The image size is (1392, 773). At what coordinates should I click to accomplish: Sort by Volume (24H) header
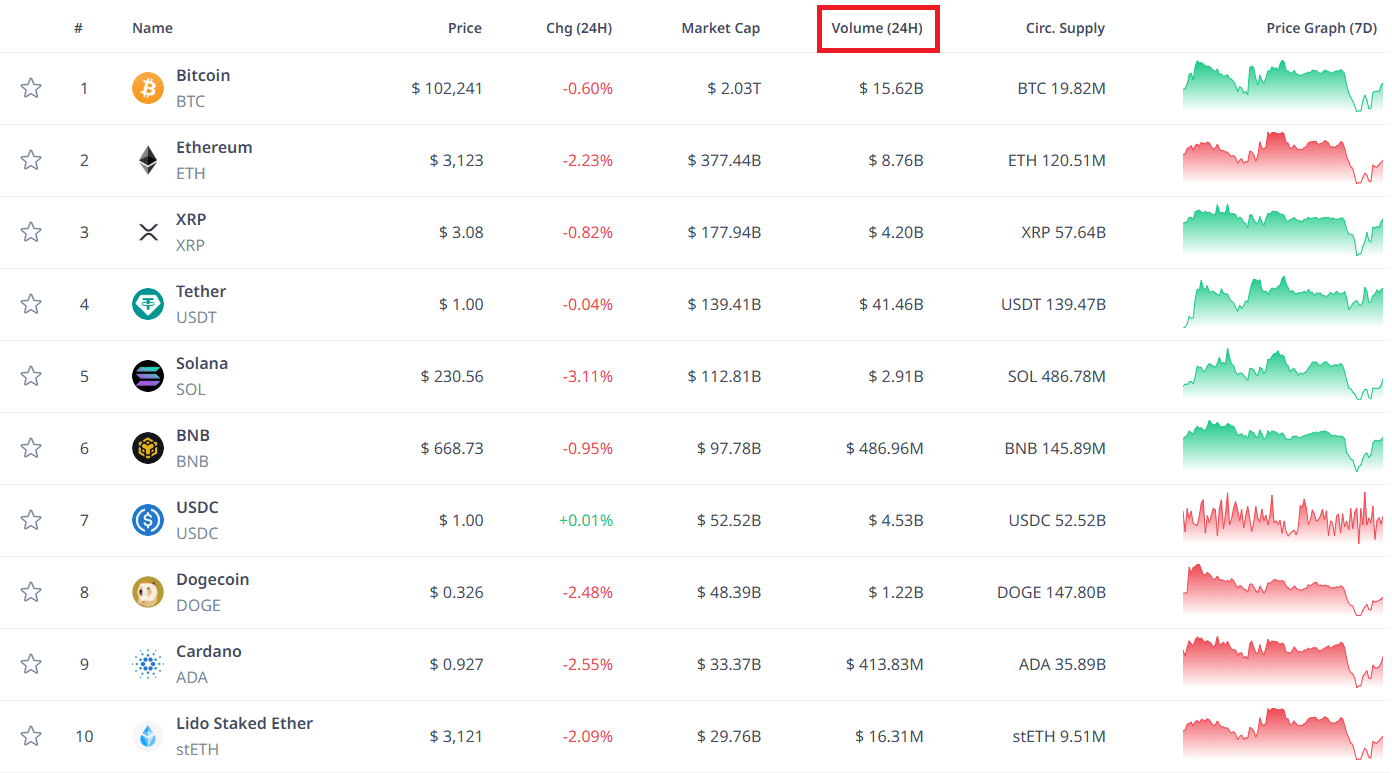tap(877, 28)
